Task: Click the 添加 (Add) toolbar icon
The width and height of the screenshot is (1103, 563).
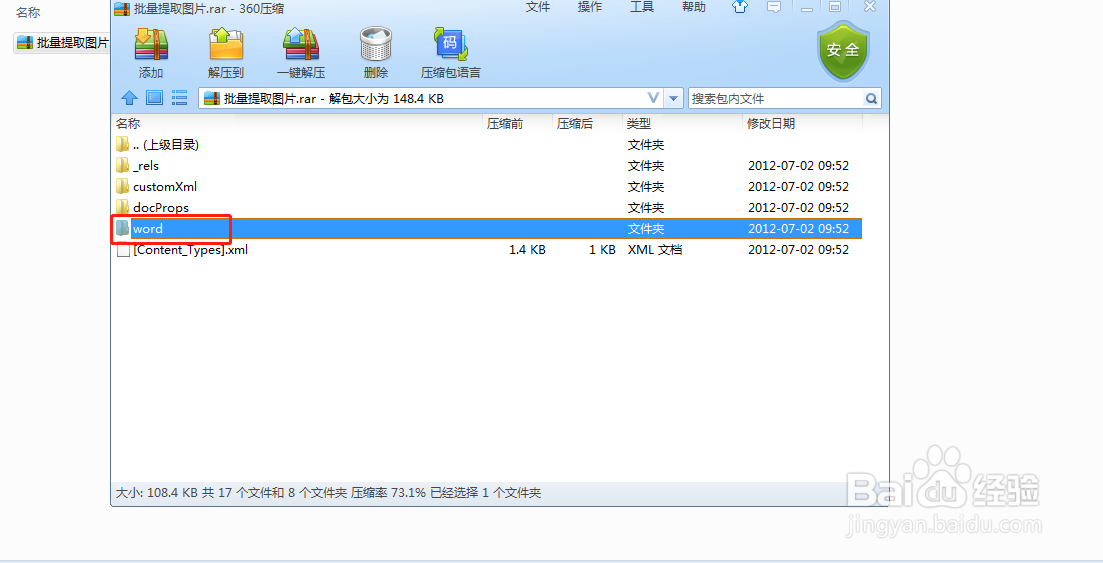Action: tap(151, 44)
